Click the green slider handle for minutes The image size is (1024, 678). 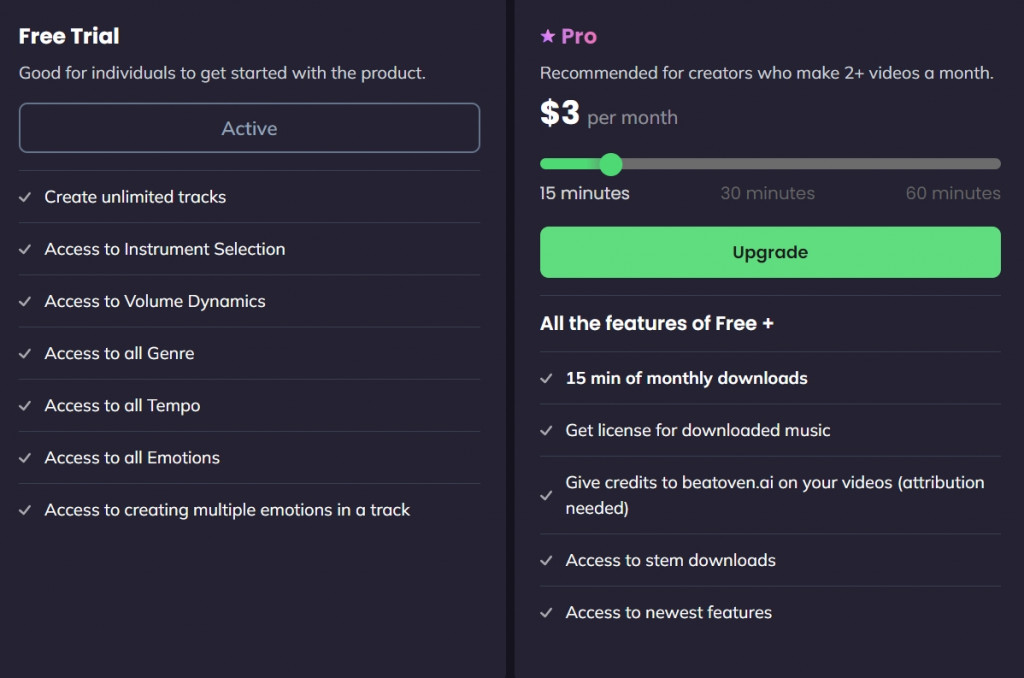point(611,164)
